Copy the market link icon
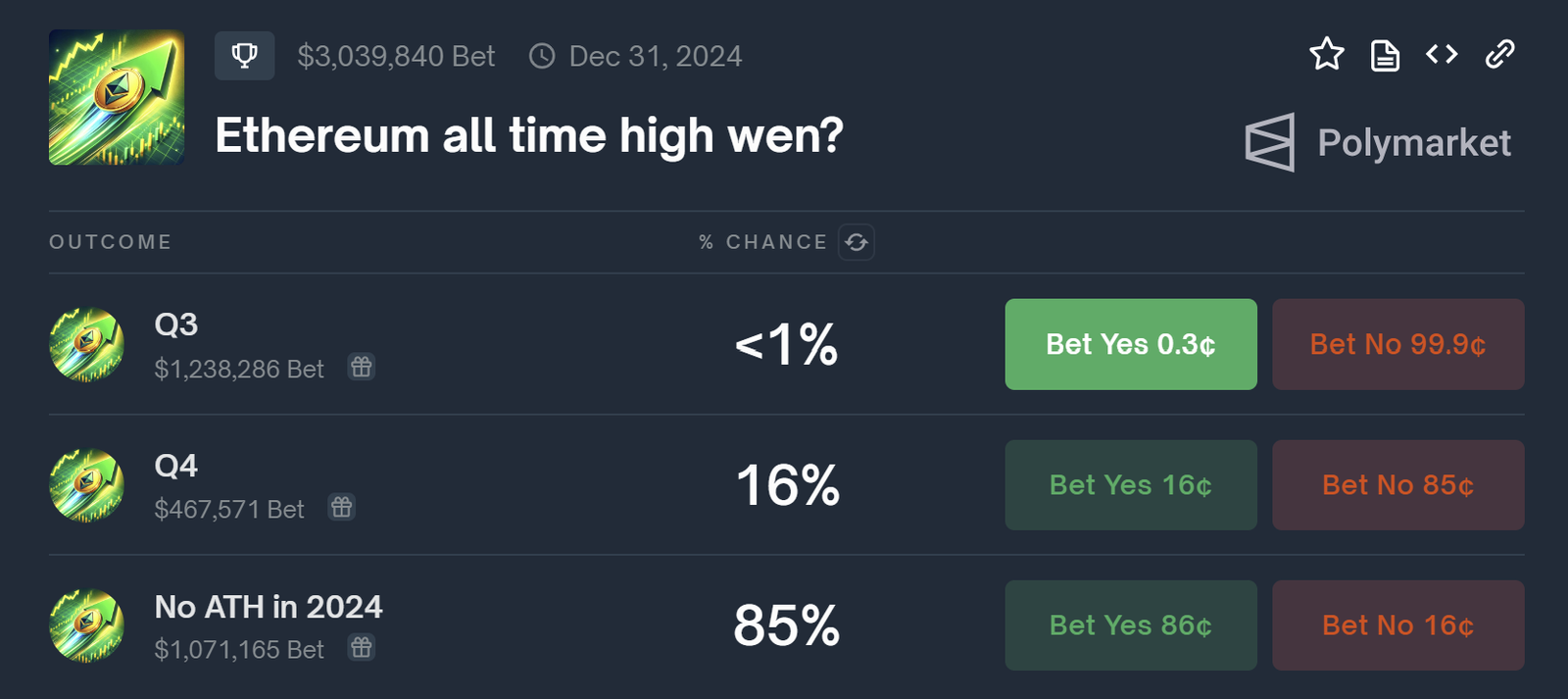1568x699 pixels. tap(1499, 55)
